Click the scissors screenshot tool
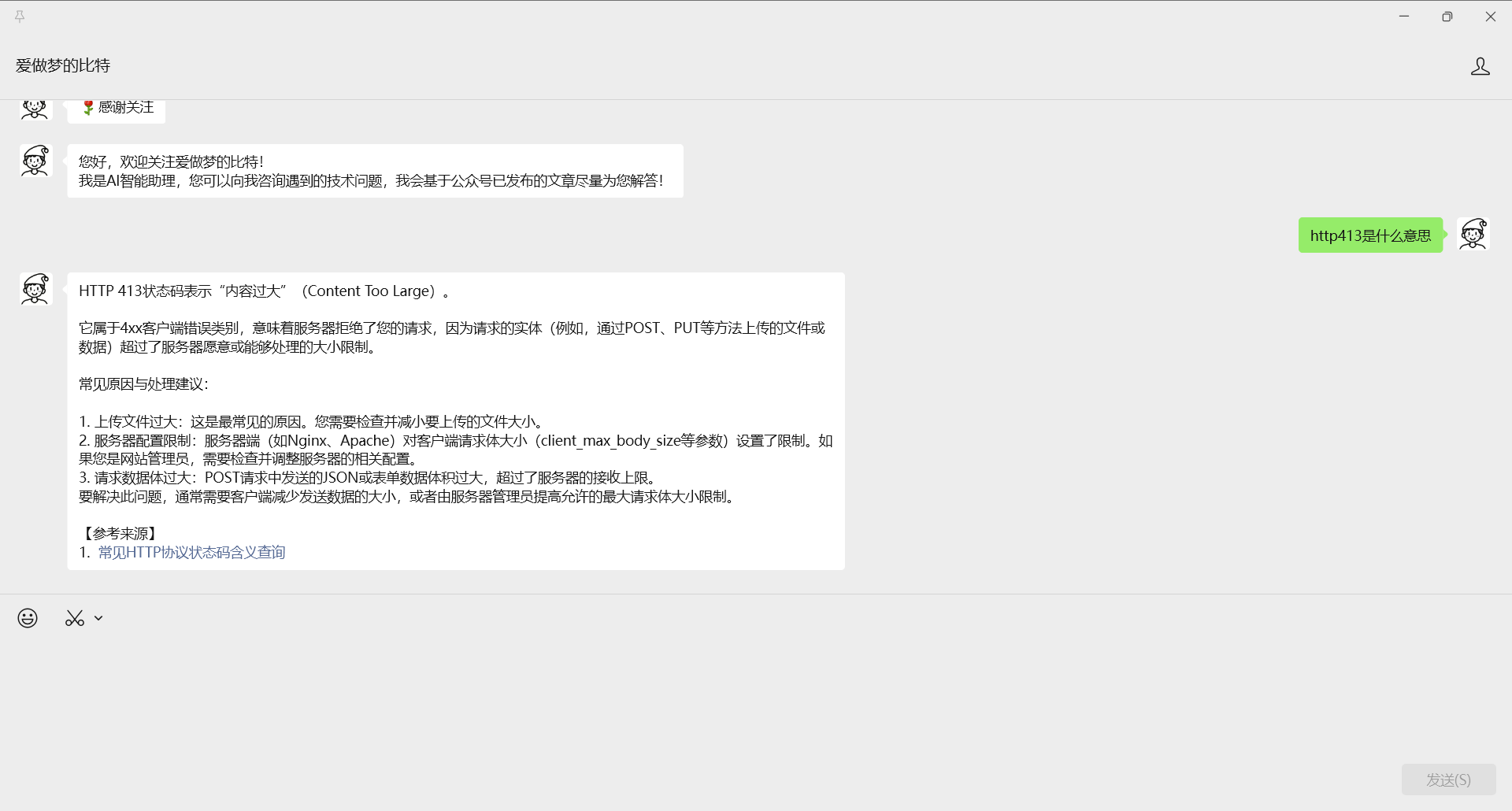Screen dimensions: 1512x811 click(x=74, y=618)
